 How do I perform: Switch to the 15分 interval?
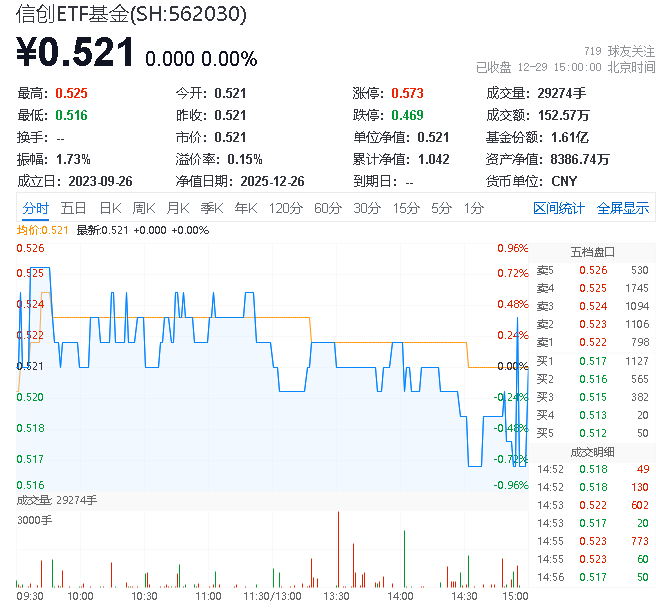[x=405, y=208]
